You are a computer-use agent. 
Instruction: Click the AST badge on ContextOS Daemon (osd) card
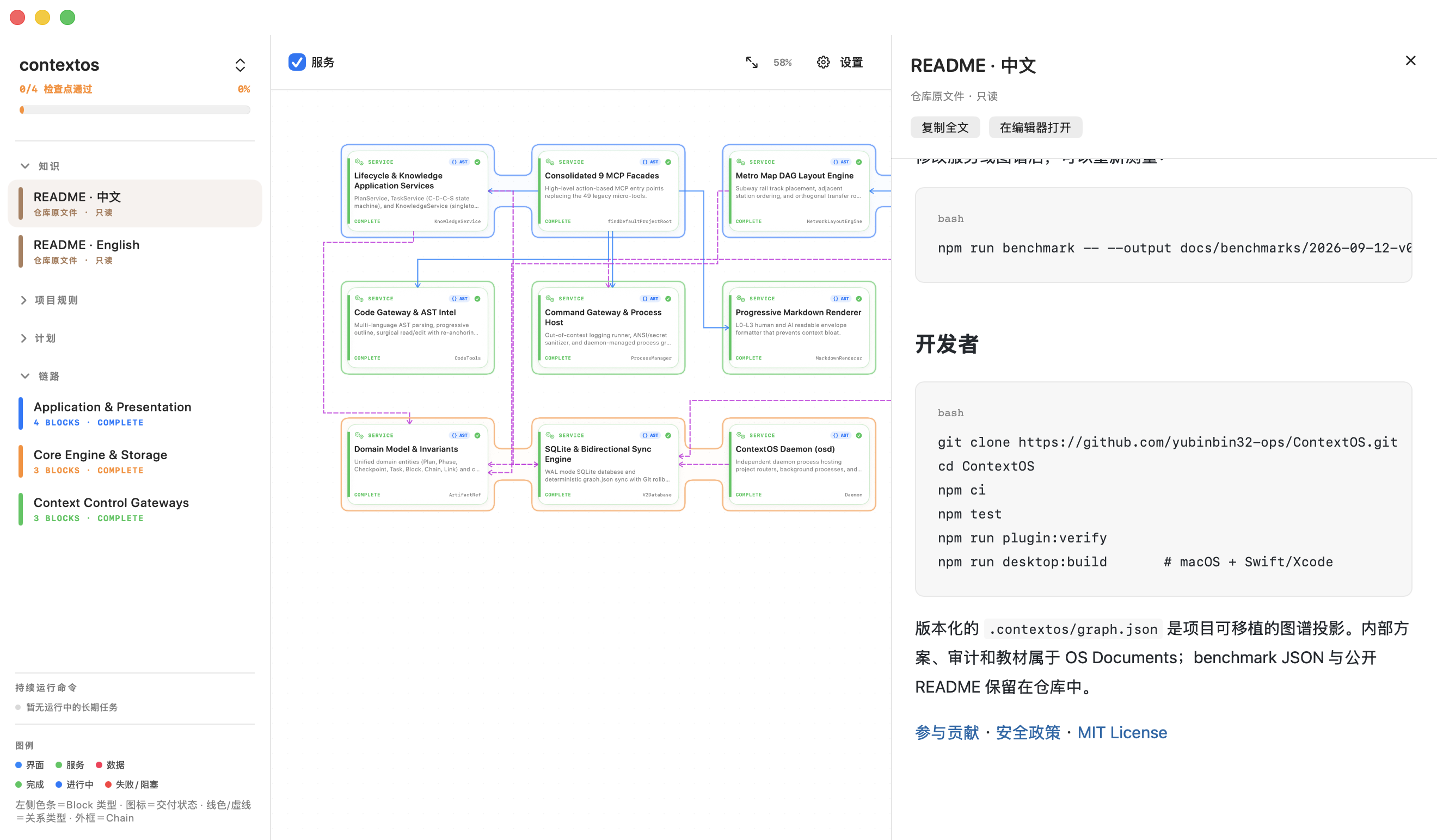(841, 435)
